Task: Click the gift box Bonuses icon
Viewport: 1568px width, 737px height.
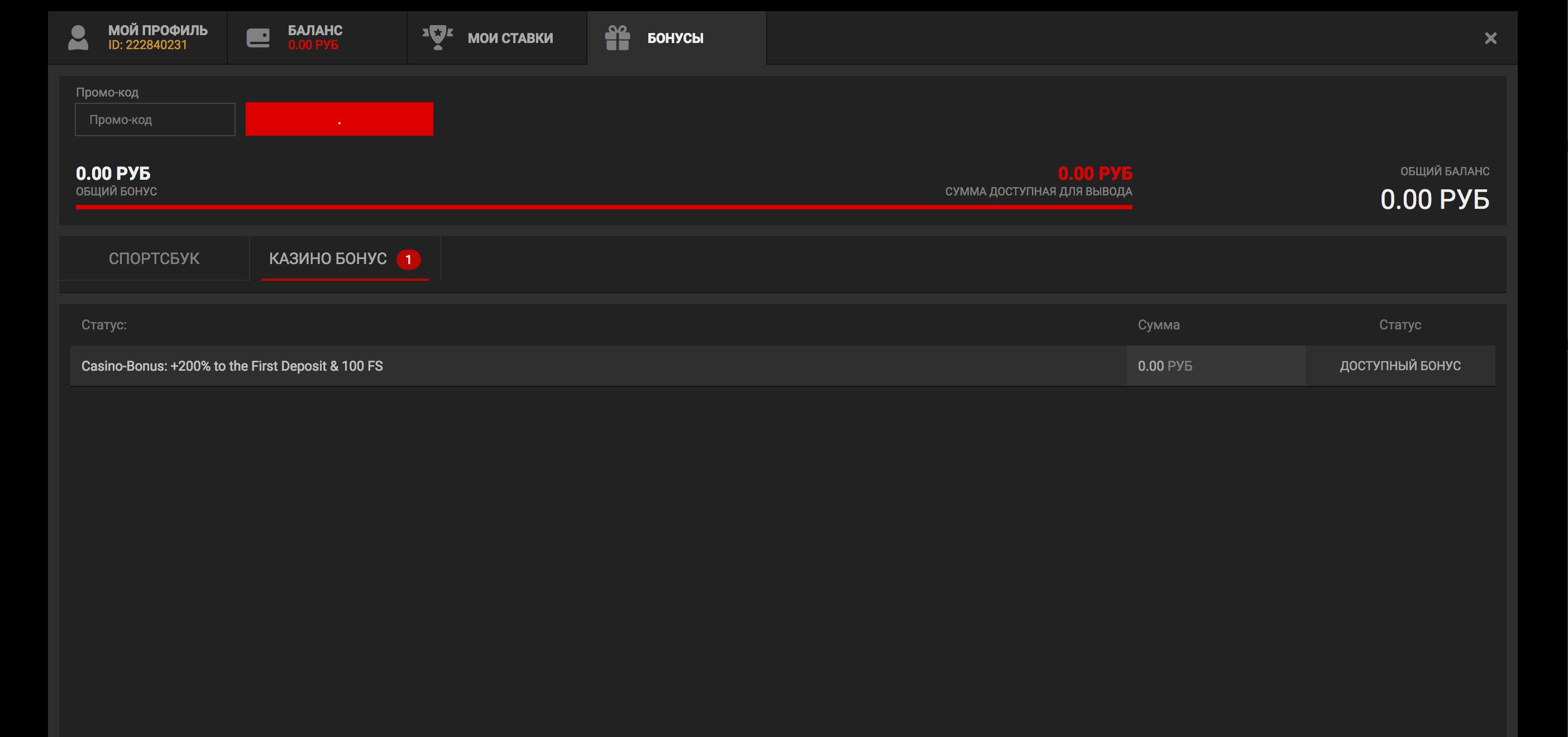Action: click(x=617, y=38)
